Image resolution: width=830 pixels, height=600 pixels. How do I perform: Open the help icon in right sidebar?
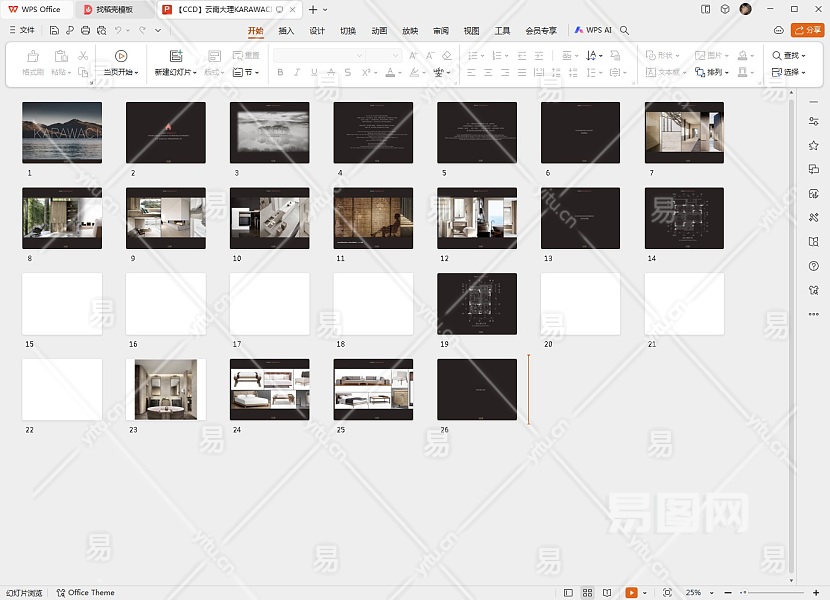coord(814,266)
